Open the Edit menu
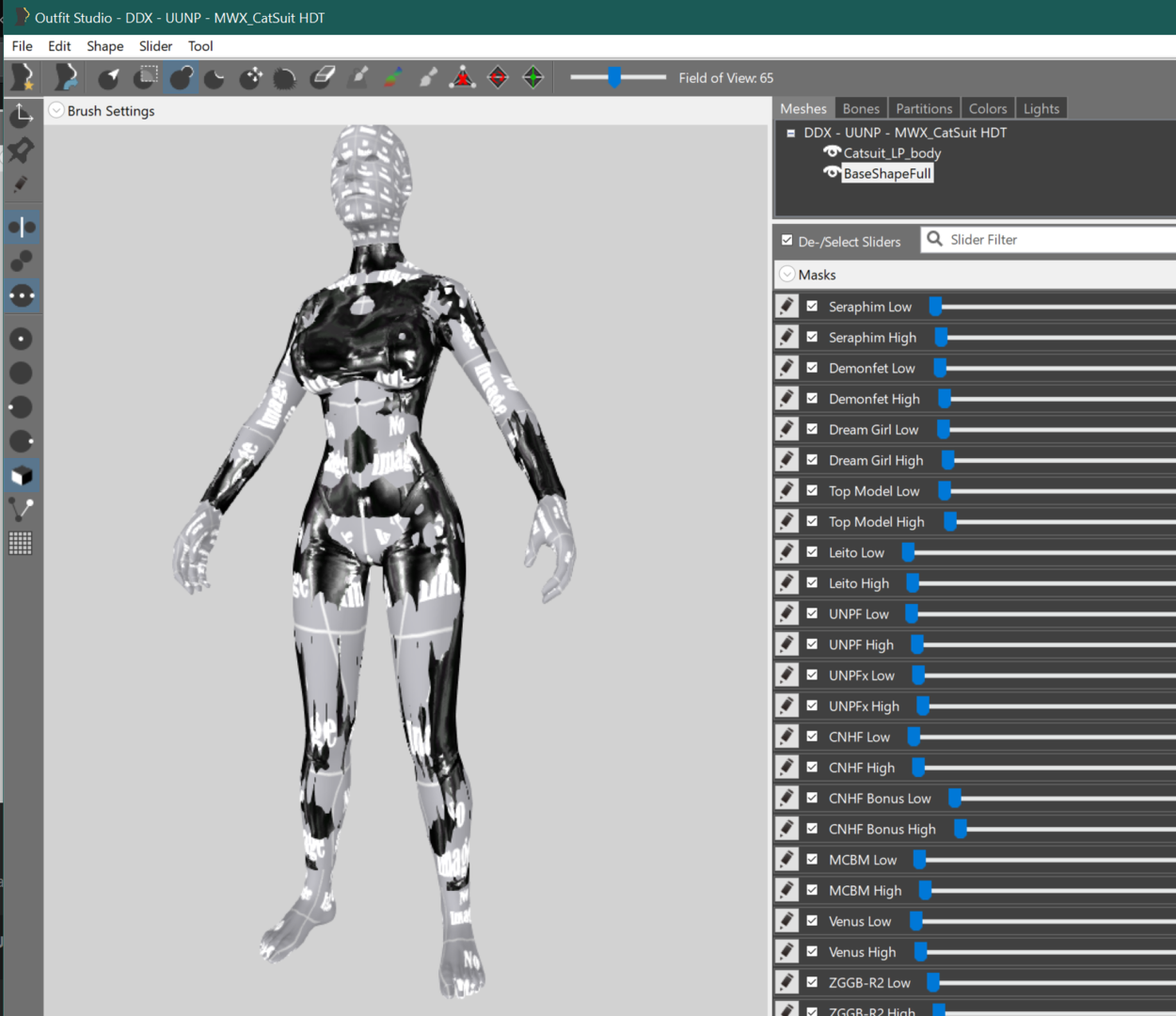The height and width of the screenshot is (1016, 1176). (59, 46)
